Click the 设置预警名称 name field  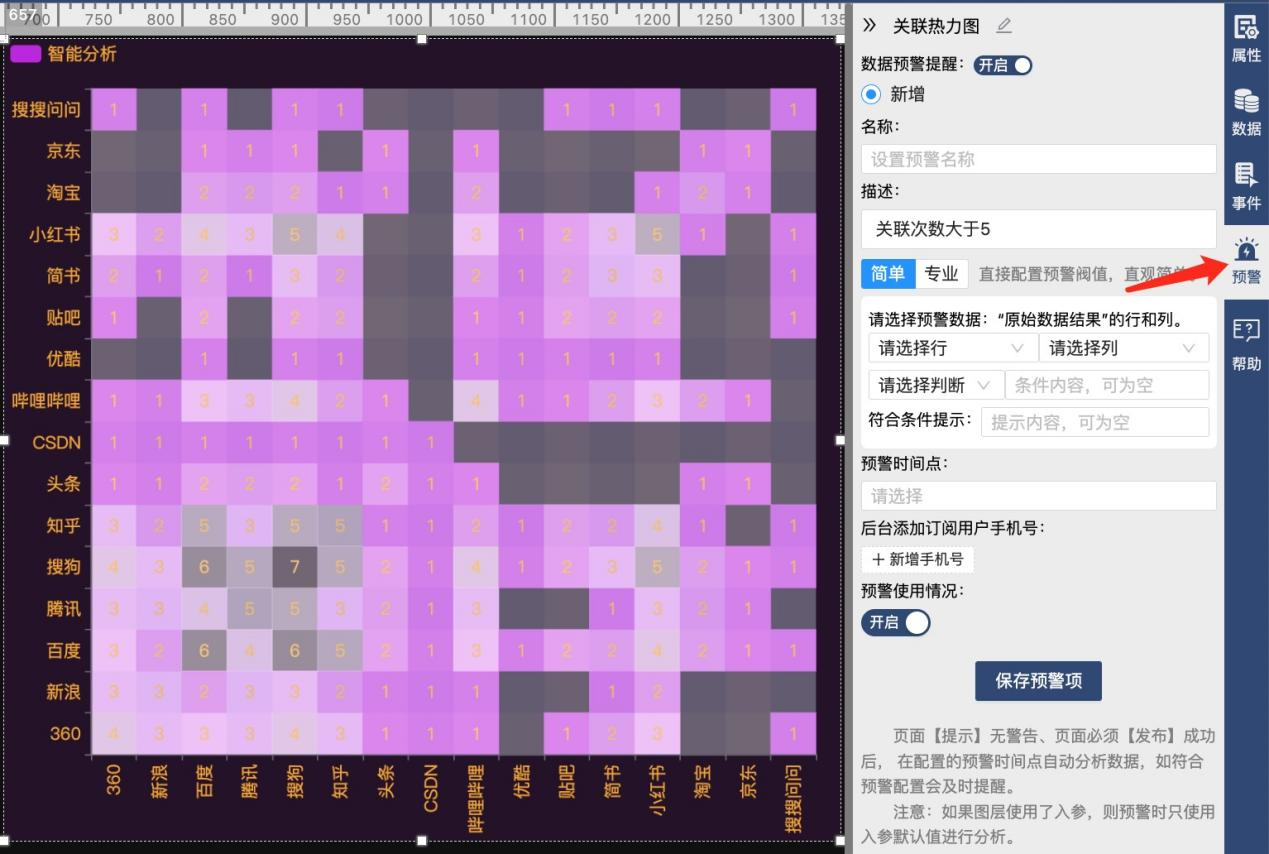click(1038, 159)
